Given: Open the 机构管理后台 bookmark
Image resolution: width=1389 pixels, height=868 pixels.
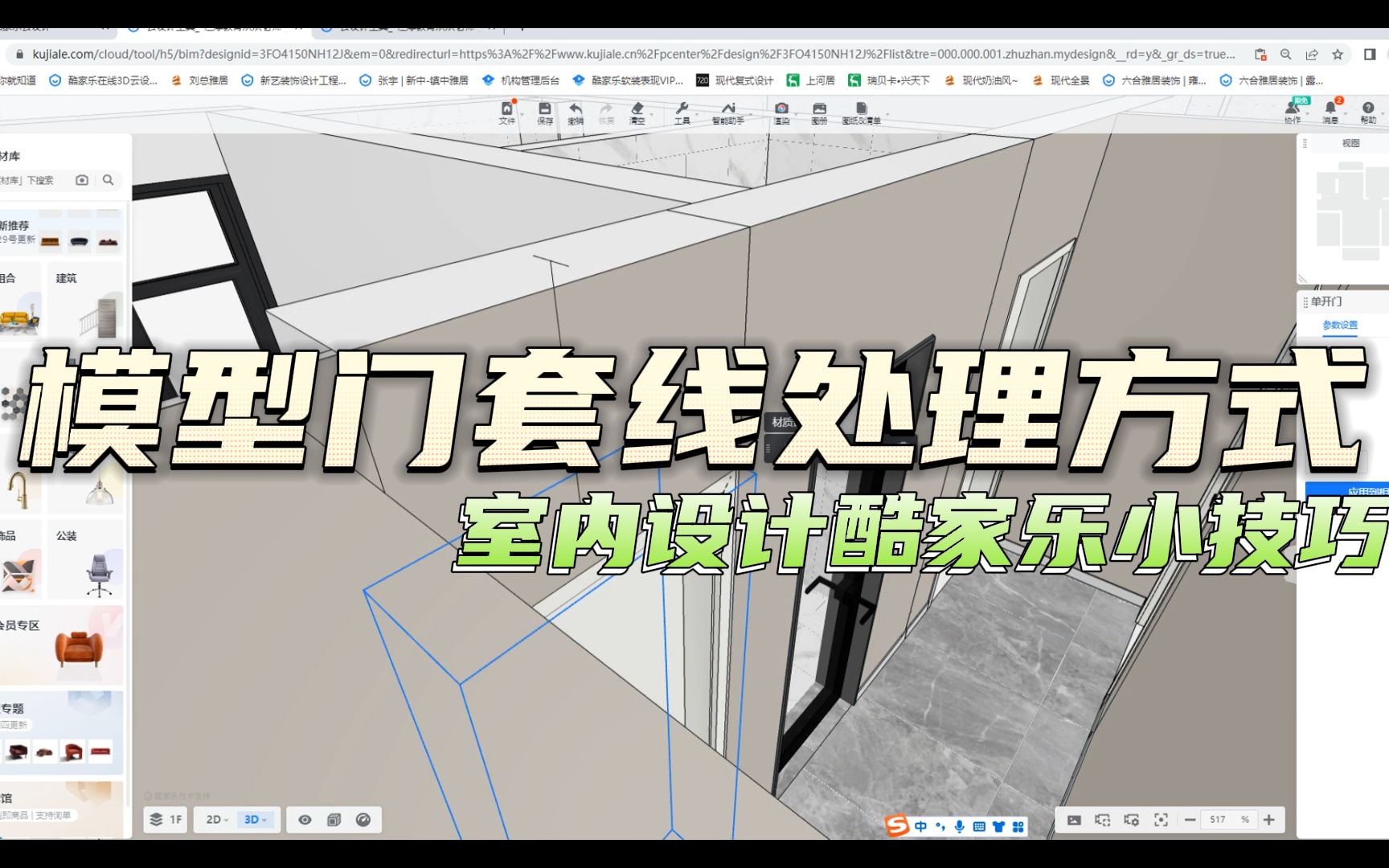Looking at the screenshot, I should point(521,80).
